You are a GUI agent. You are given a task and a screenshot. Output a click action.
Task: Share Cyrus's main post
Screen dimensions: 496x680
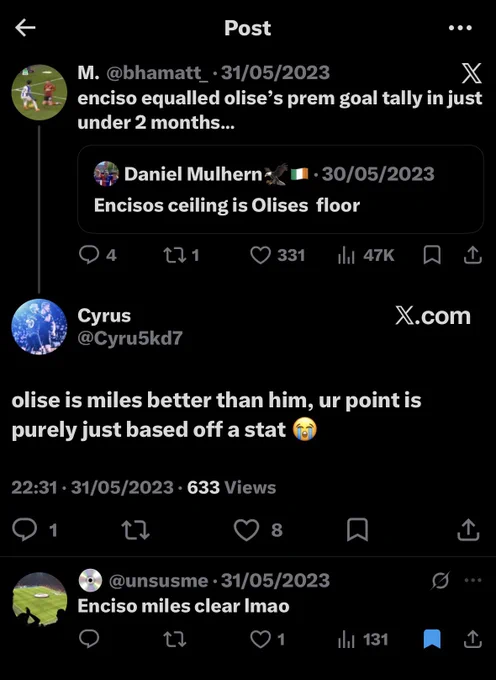coord(468,530)
